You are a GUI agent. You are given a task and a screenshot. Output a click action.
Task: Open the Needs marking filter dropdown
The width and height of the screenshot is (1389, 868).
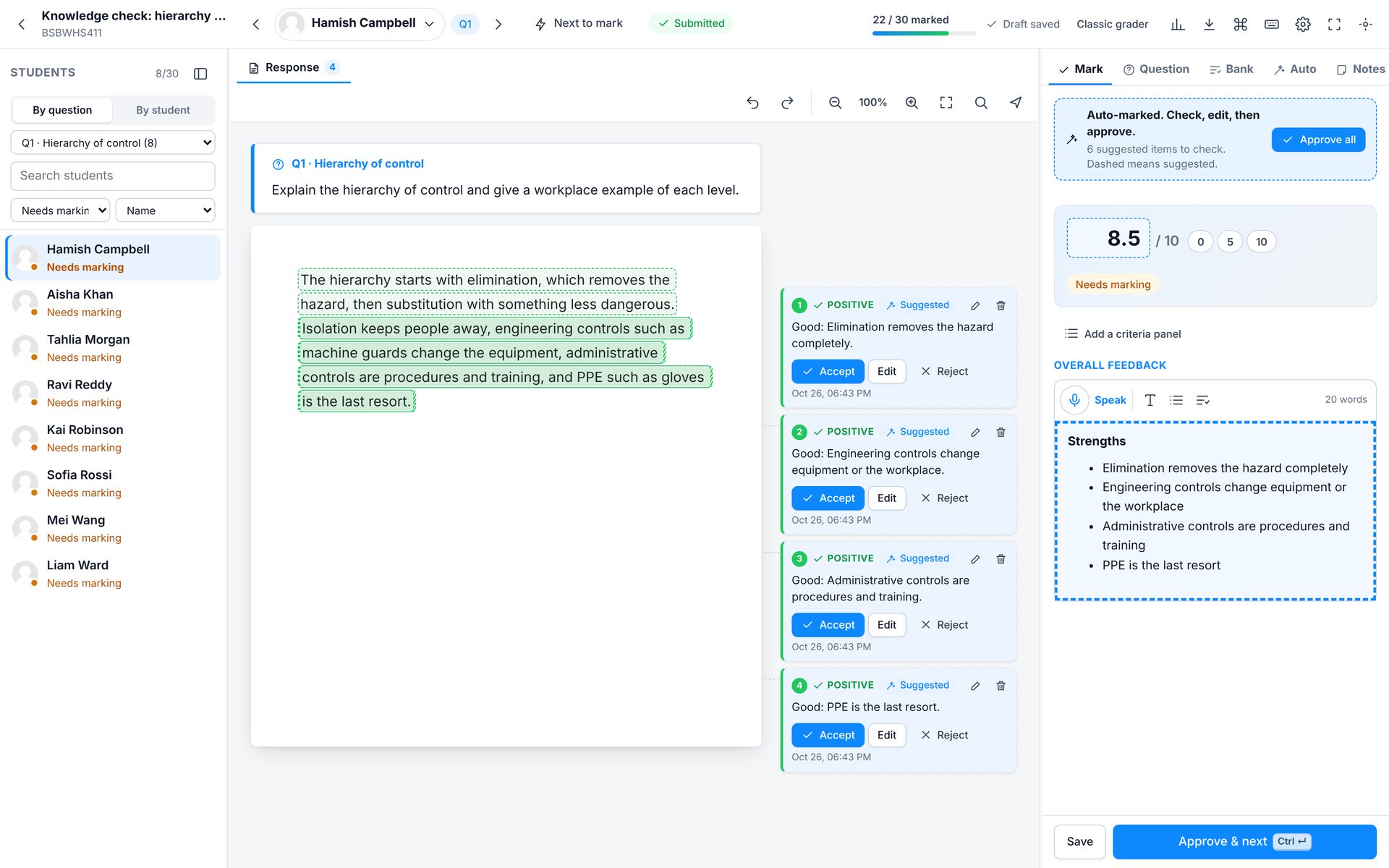(x=60, y=210)
